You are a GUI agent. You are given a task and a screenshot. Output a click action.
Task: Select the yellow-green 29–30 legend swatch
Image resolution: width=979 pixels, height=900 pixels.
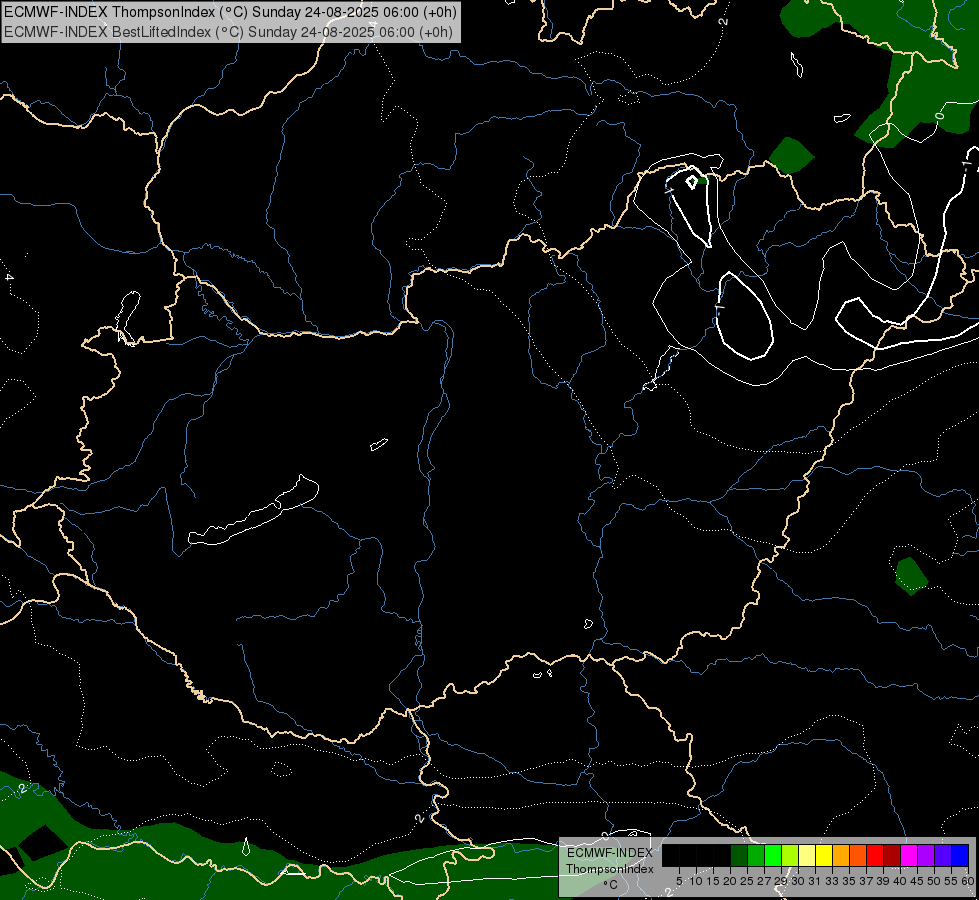point(790,855)
